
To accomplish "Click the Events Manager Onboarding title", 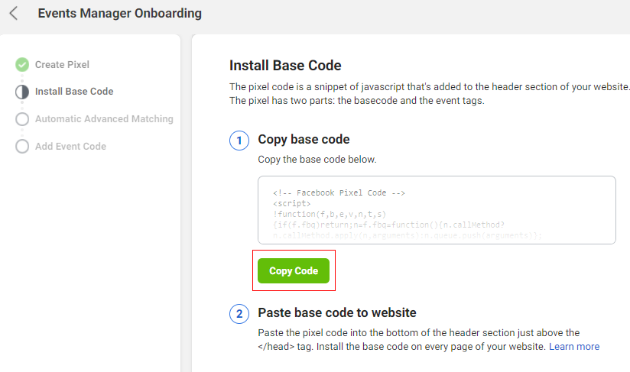I will point(120,13).
